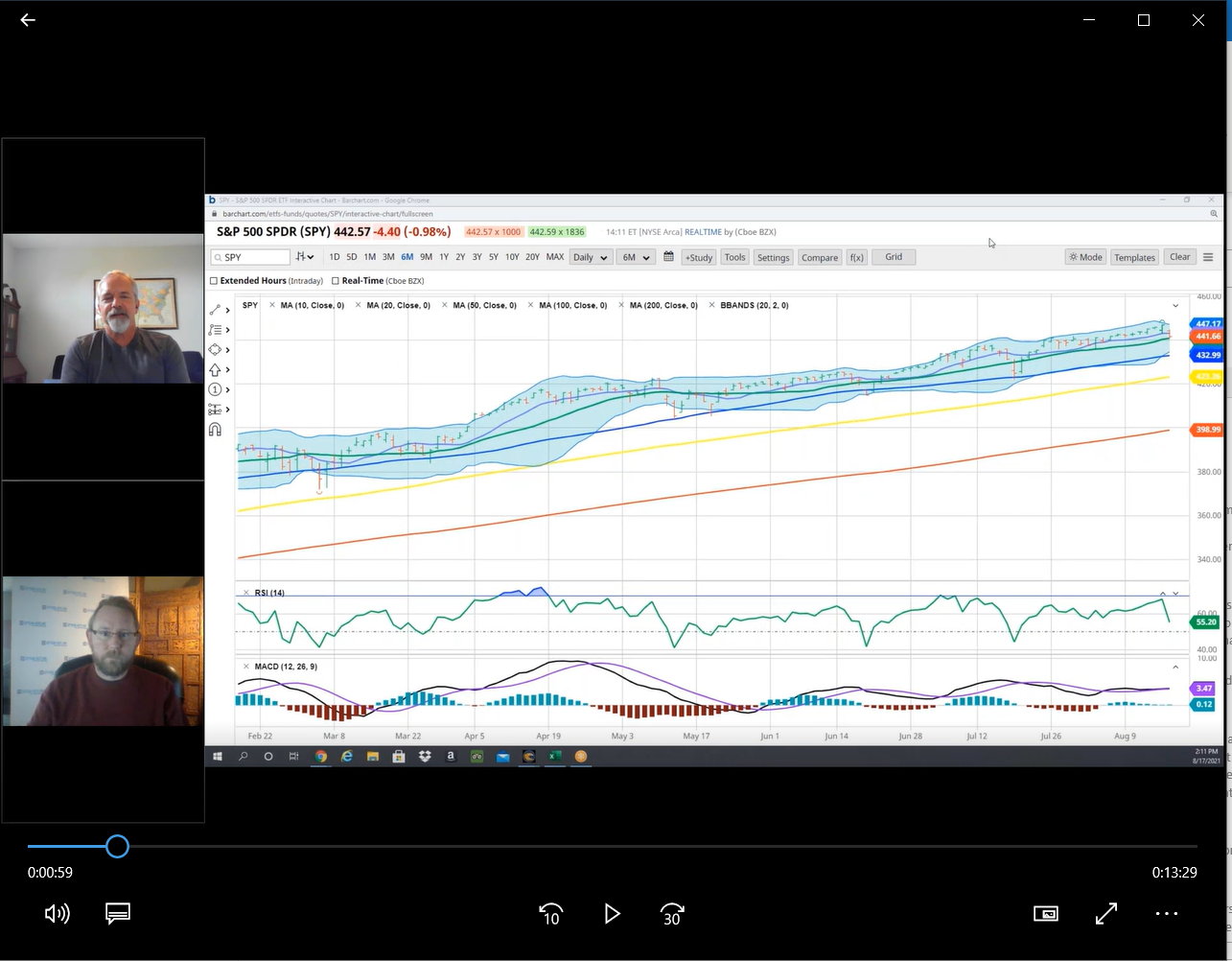The width and height of the screenshot is (1232, 961).
Task: Open the more options ellipsis menu
Action: click(x=1167, y=914)
